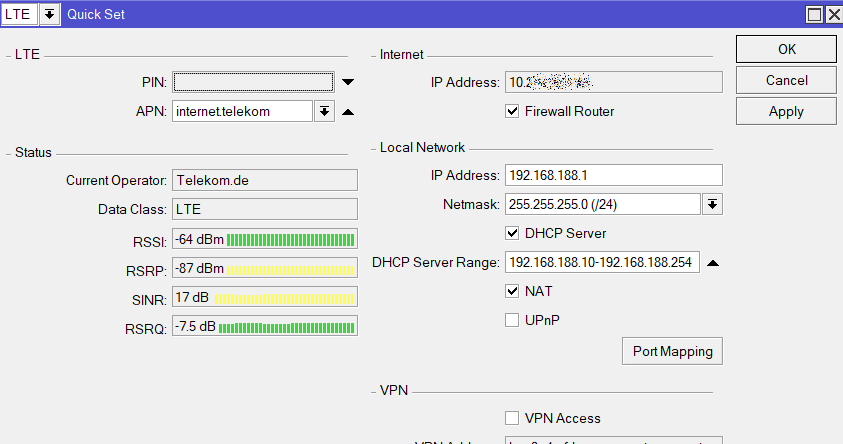Edit the DHCP Server Range field
This screenshot has width=843, height=444.
coord(602,262)
